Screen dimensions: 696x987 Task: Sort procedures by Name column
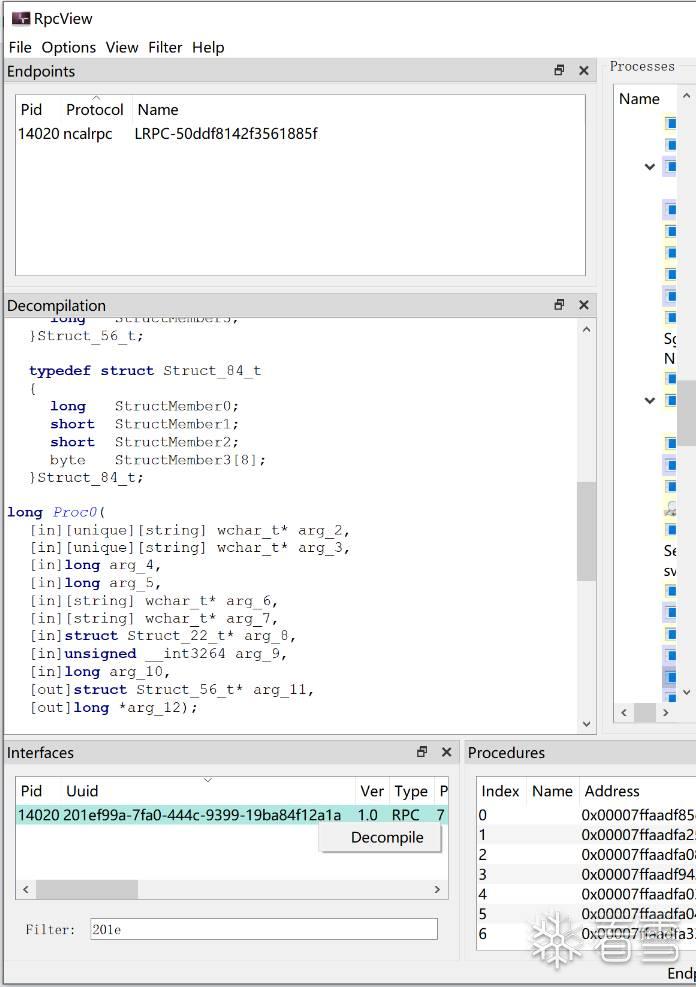pos(552,791)
